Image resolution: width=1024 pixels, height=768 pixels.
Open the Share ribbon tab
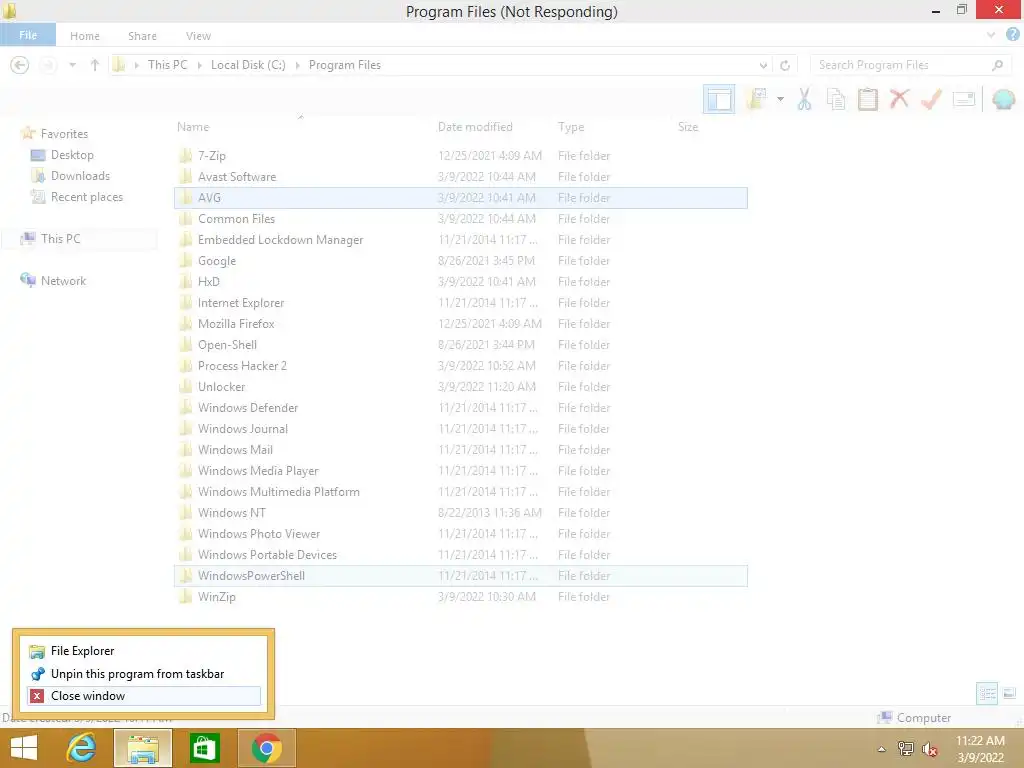(x=142, y=36)
